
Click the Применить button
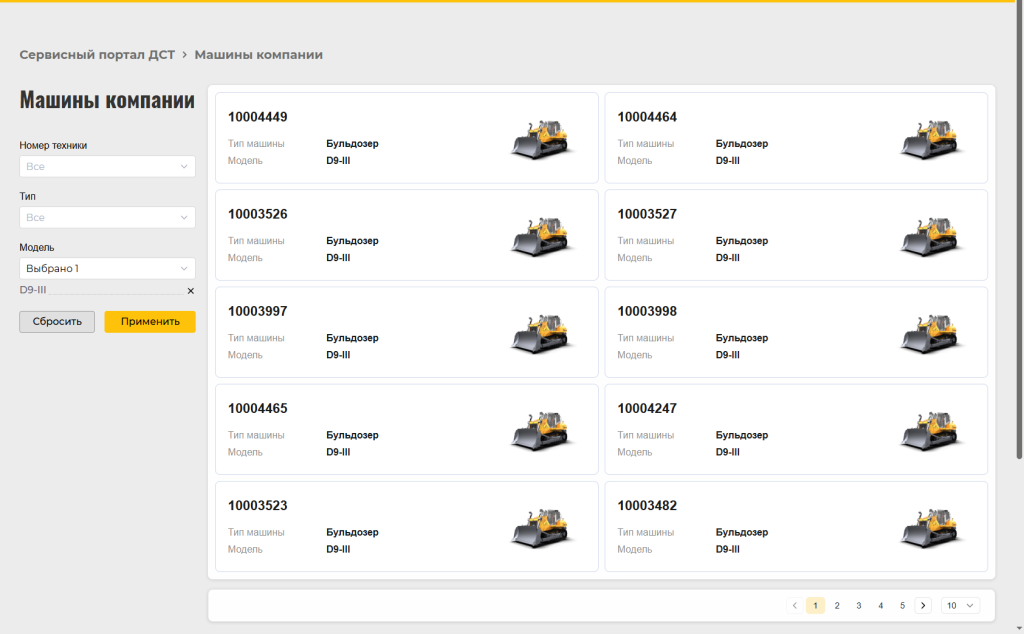(150, 321)
